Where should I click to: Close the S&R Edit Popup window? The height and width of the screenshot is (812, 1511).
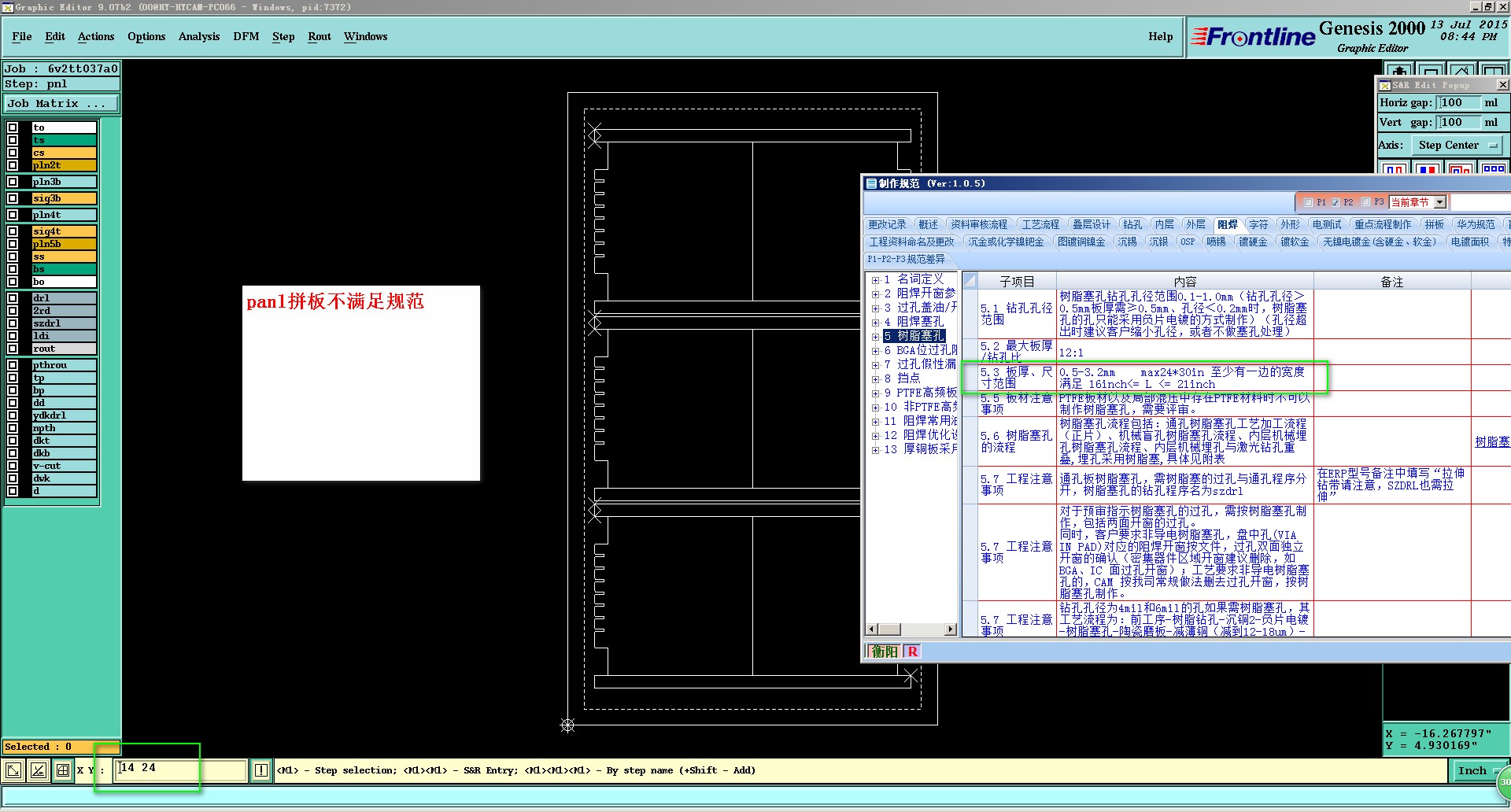[1502, 85]
